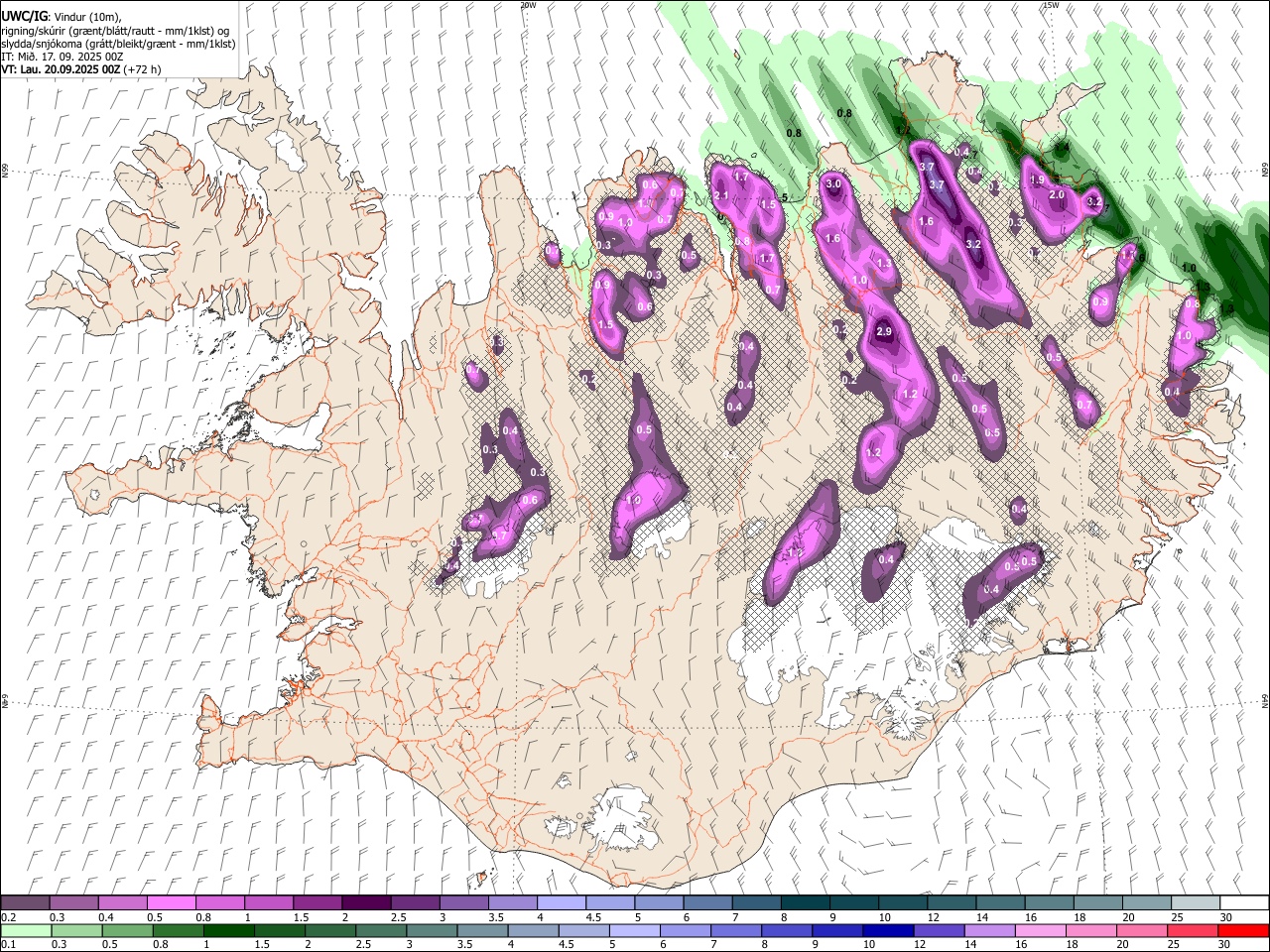Screen dimensions: 1270x952
Task: Click the '0.8' label on the snow legend row
Action: pyautogui.click(x=203, y=917)
